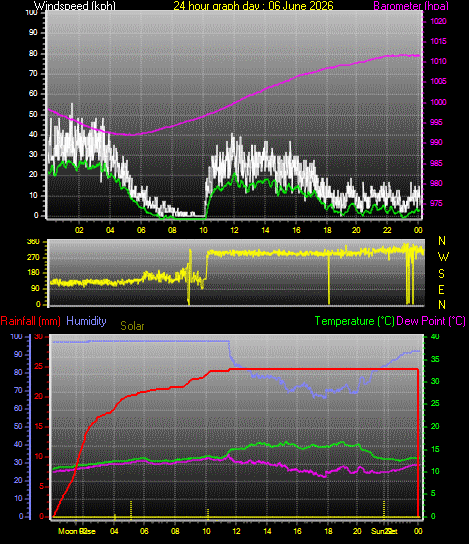Click the 06 hour tick on wind graph
The width and height of the screenshot is (469, 544).
click(141, 230)
